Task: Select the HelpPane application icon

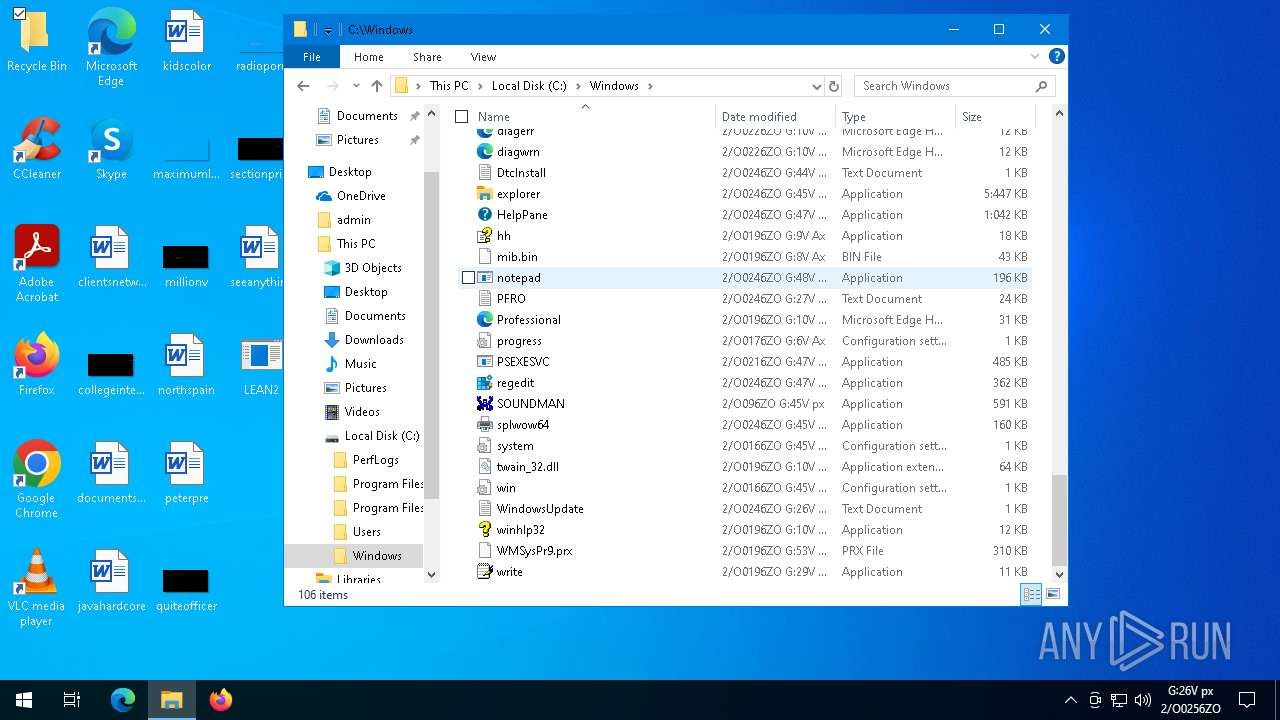Action: (x=485, y=215)
